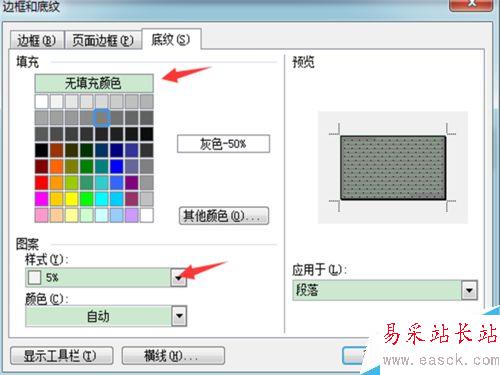The image size is (500, 375).
Task: Open the 横线(H)... dialog
Action: click(x=173, y=356)
